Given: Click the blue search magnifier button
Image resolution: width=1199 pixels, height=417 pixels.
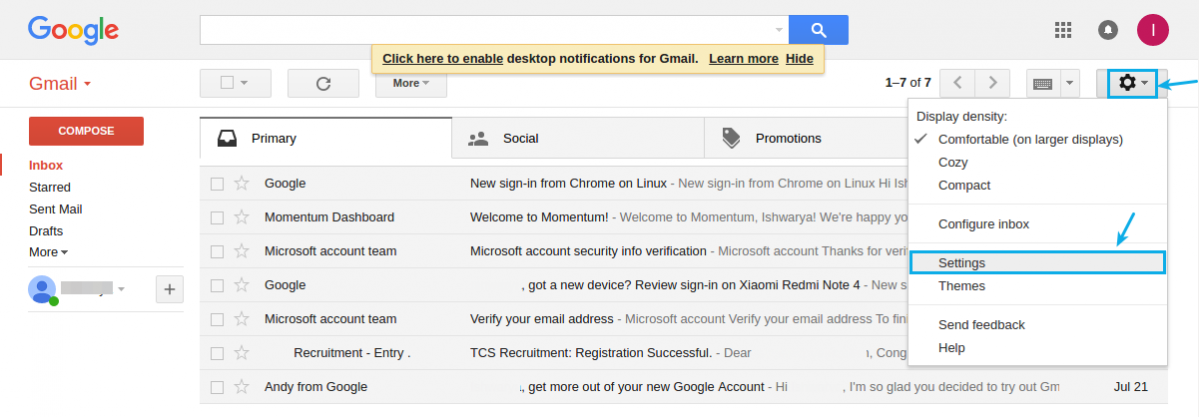Looking at the screenshot, I should pyautogui.click(x=818, y=30).
